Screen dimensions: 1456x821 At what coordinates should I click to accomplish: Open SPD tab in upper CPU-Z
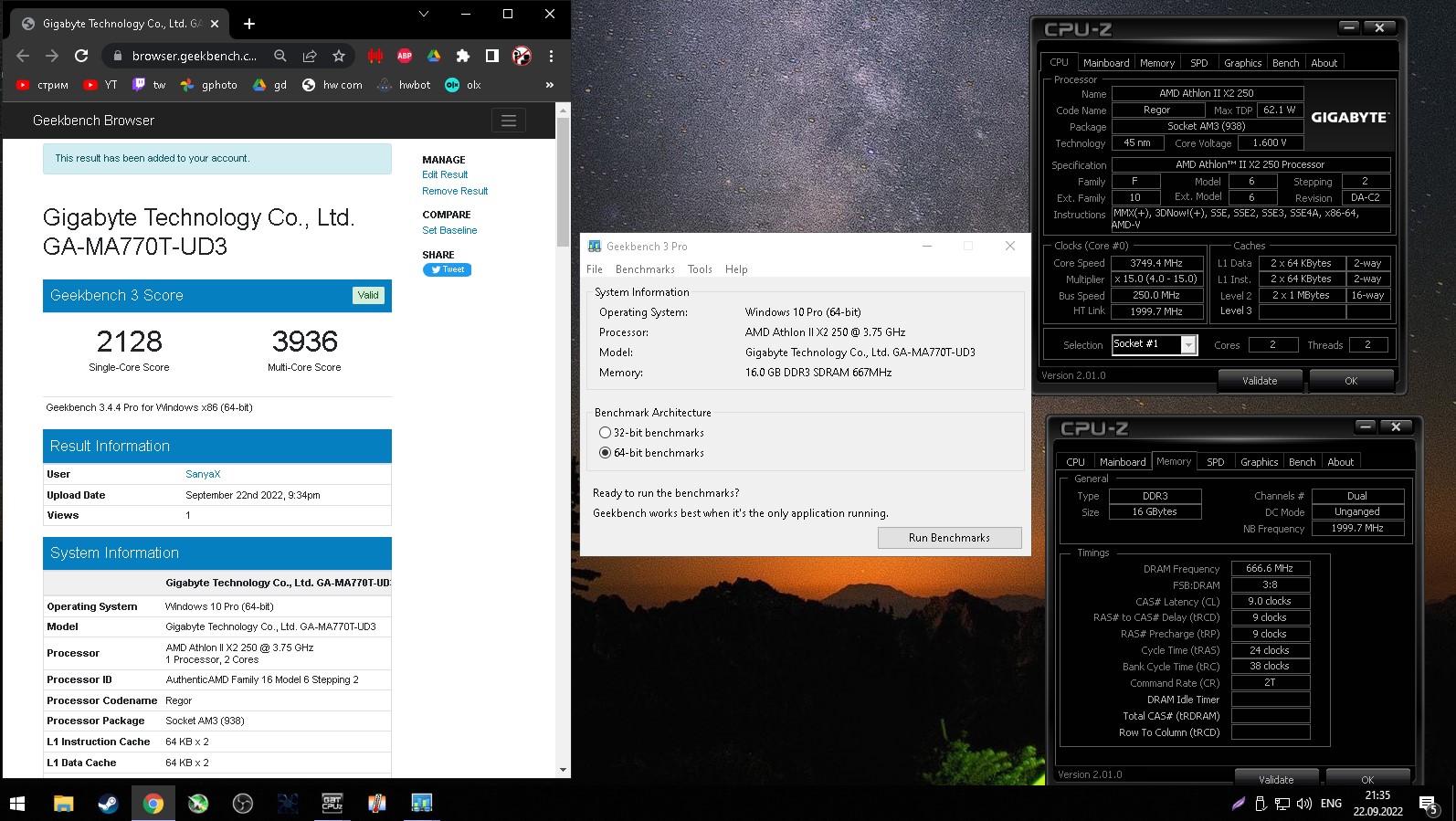click(x=1199, y=63)
